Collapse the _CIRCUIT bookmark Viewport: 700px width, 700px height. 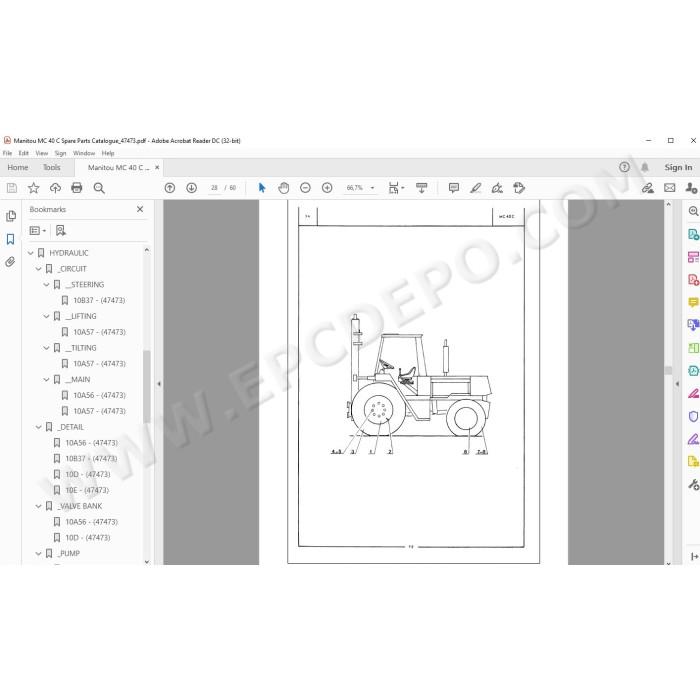[38, 269]
